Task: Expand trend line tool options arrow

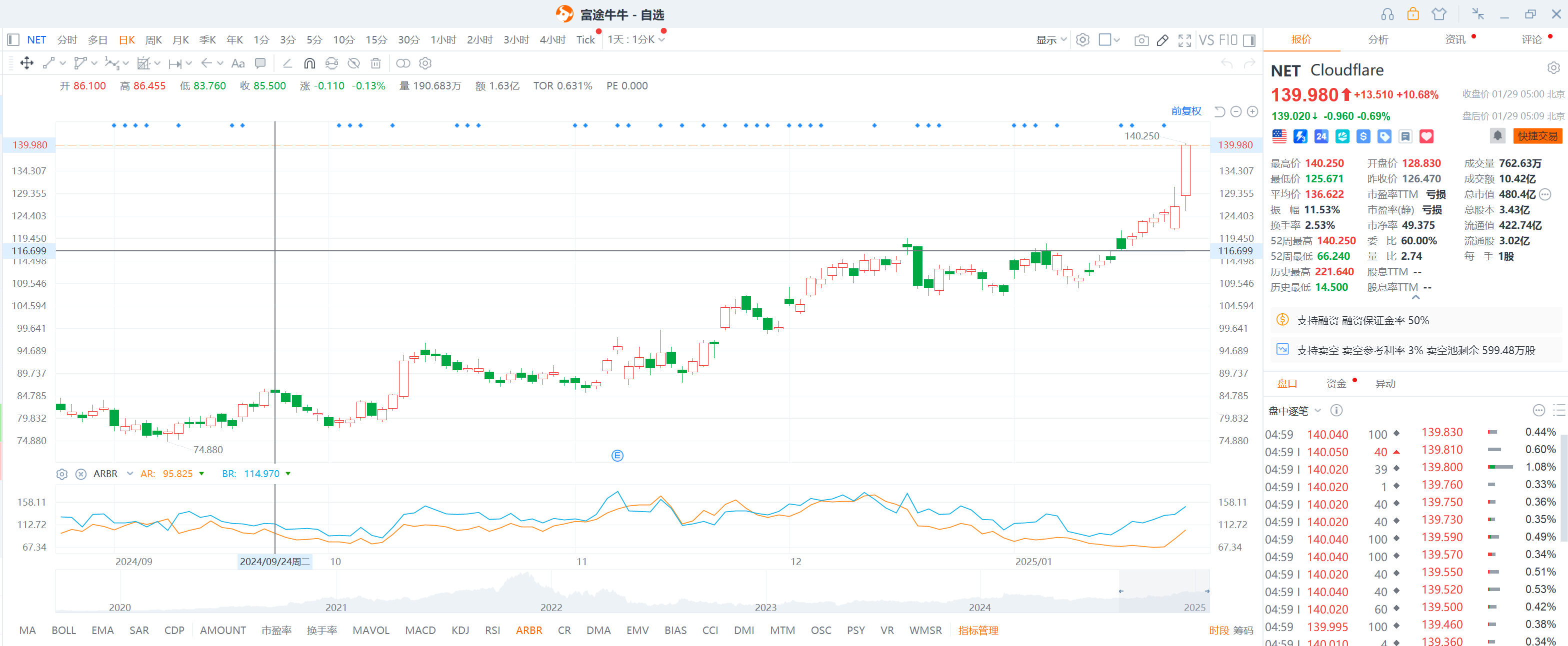Action: 62,63
